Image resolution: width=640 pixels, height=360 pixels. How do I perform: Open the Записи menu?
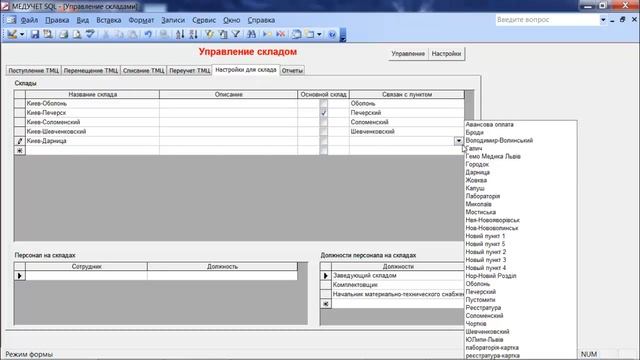(173, 20)
